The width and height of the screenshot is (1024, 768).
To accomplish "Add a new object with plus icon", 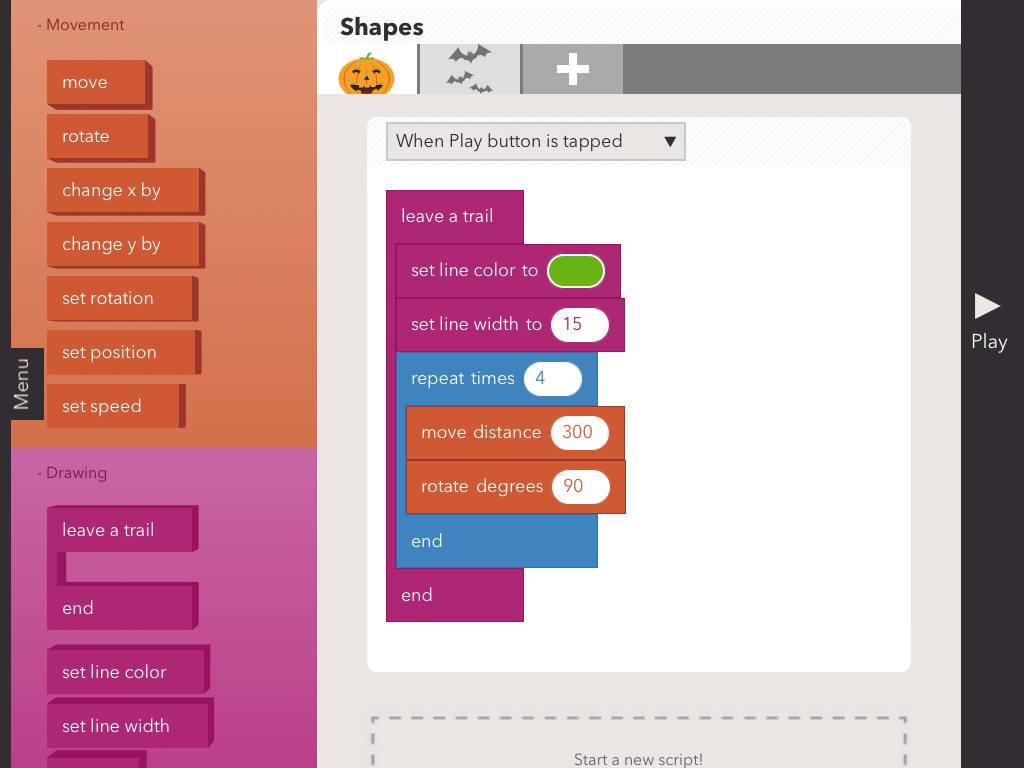I will (572, 69).
